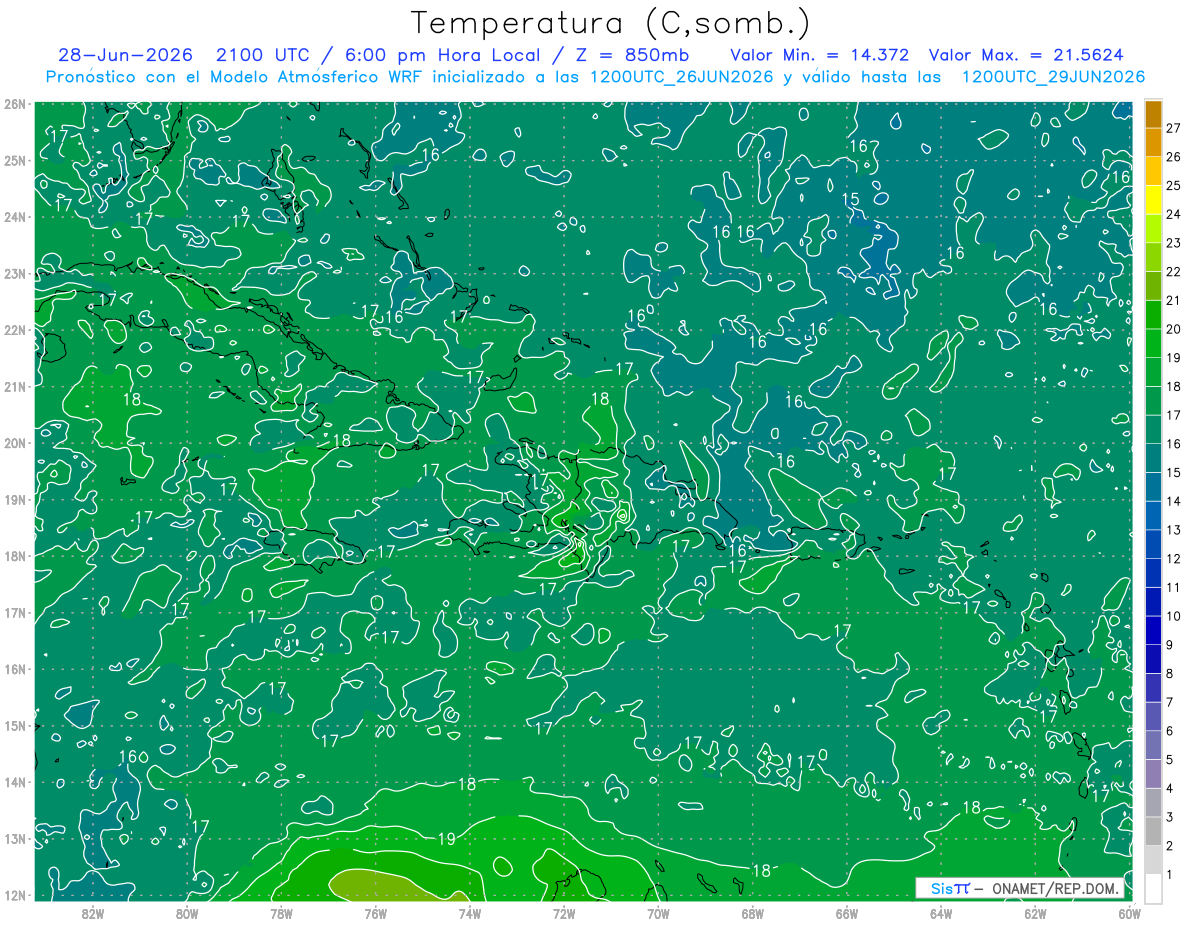Pick the brown swatch above legend 27
This screenshot has width=1200, height=927.
coord(1153,114)
